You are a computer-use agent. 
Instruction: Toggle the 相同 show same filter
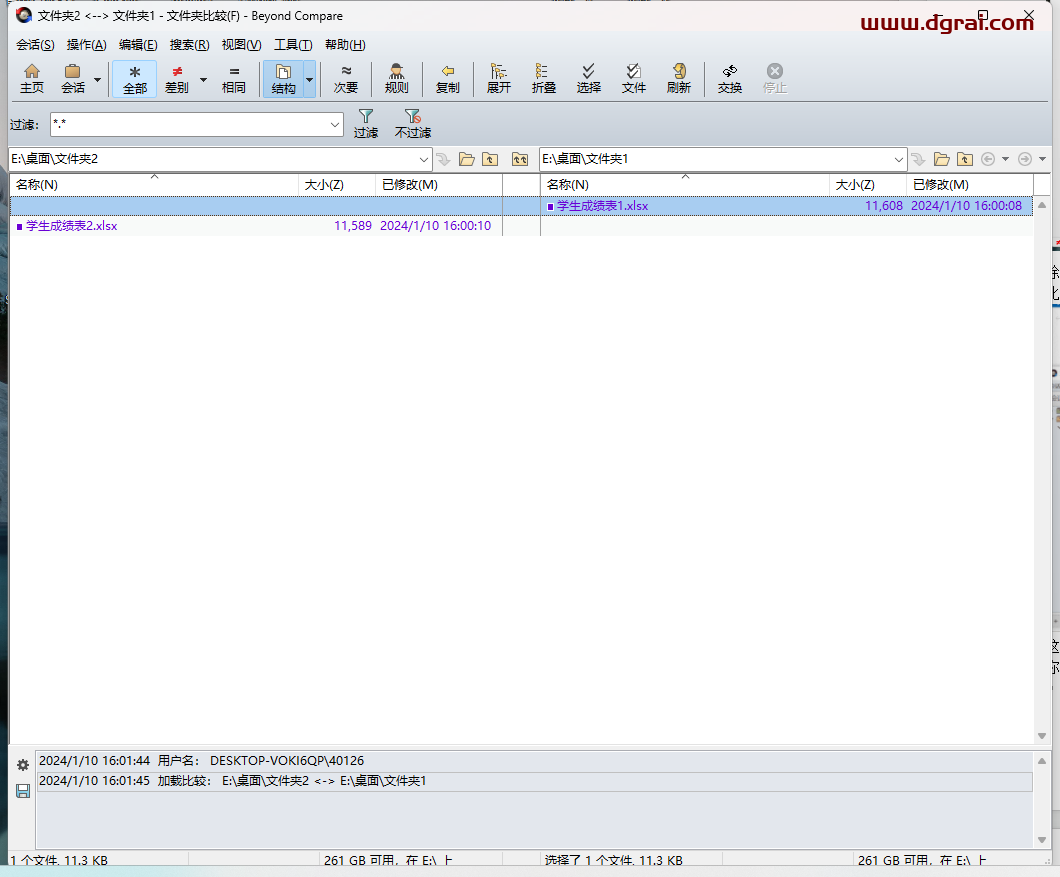(x=234, y=78)
